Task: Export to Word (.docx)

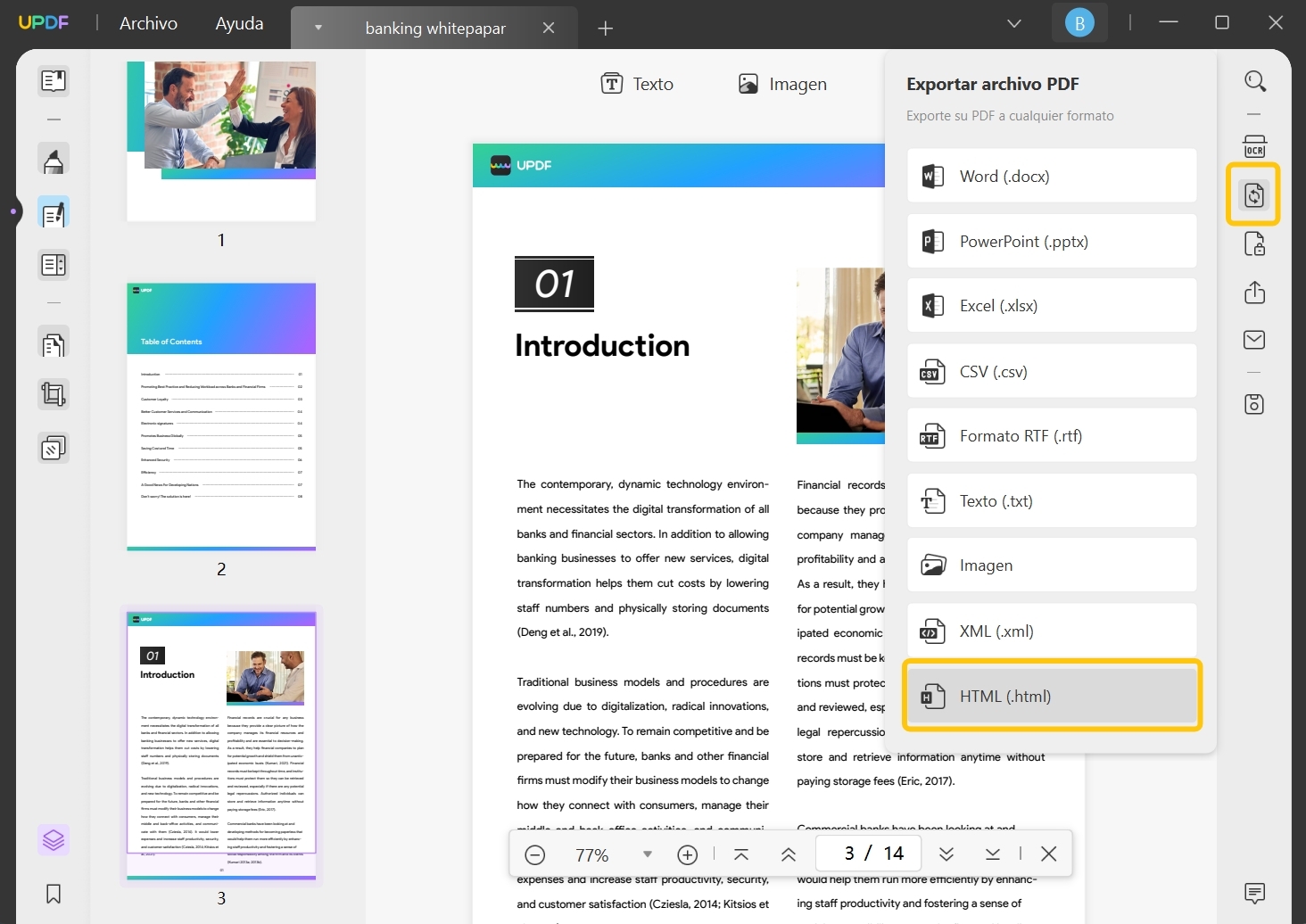Action: click(1052, 176)
